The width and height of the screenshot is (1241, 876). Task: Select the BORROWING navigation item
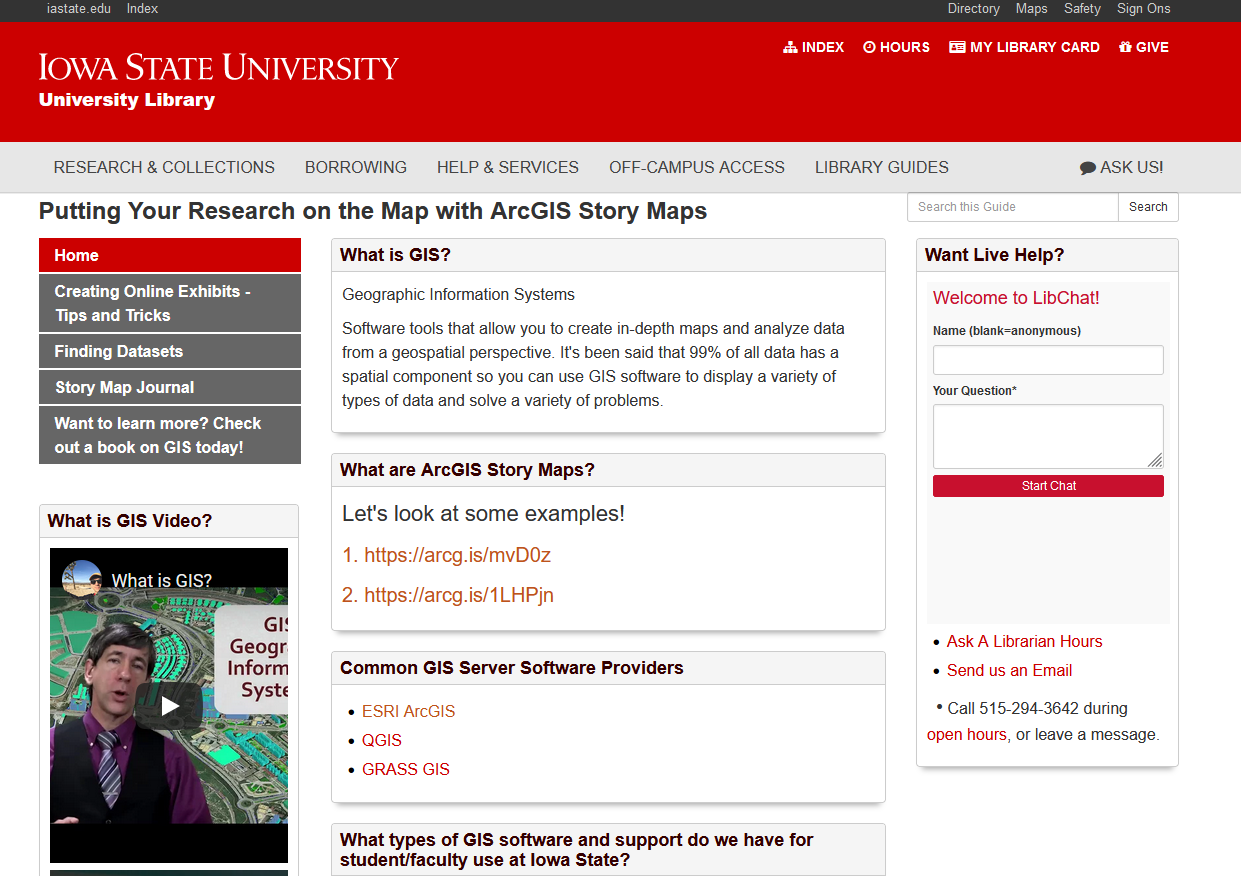(355, 167)
